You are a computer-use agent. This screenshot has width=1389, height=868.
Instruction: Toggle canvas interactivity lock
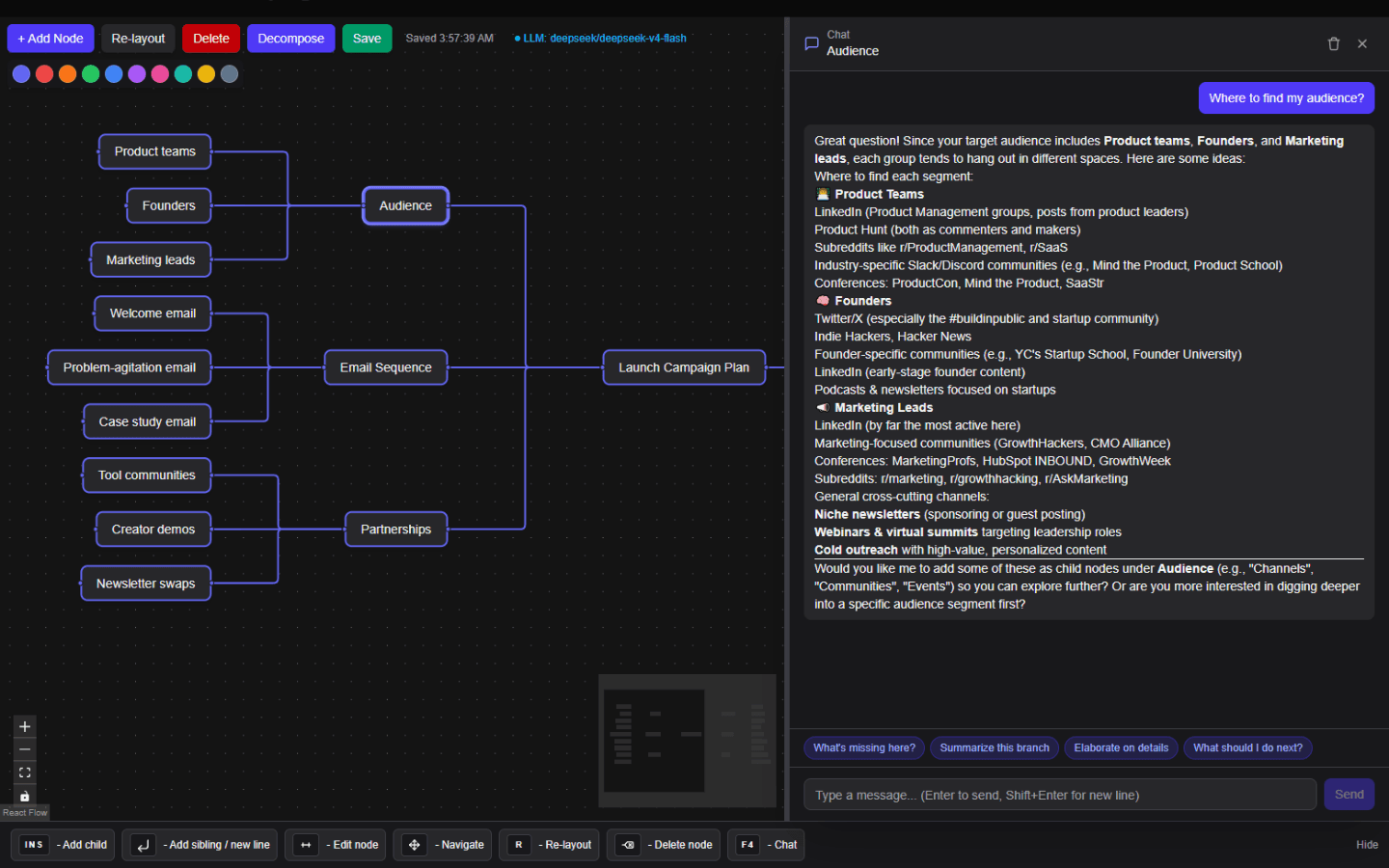coord(25,796)
